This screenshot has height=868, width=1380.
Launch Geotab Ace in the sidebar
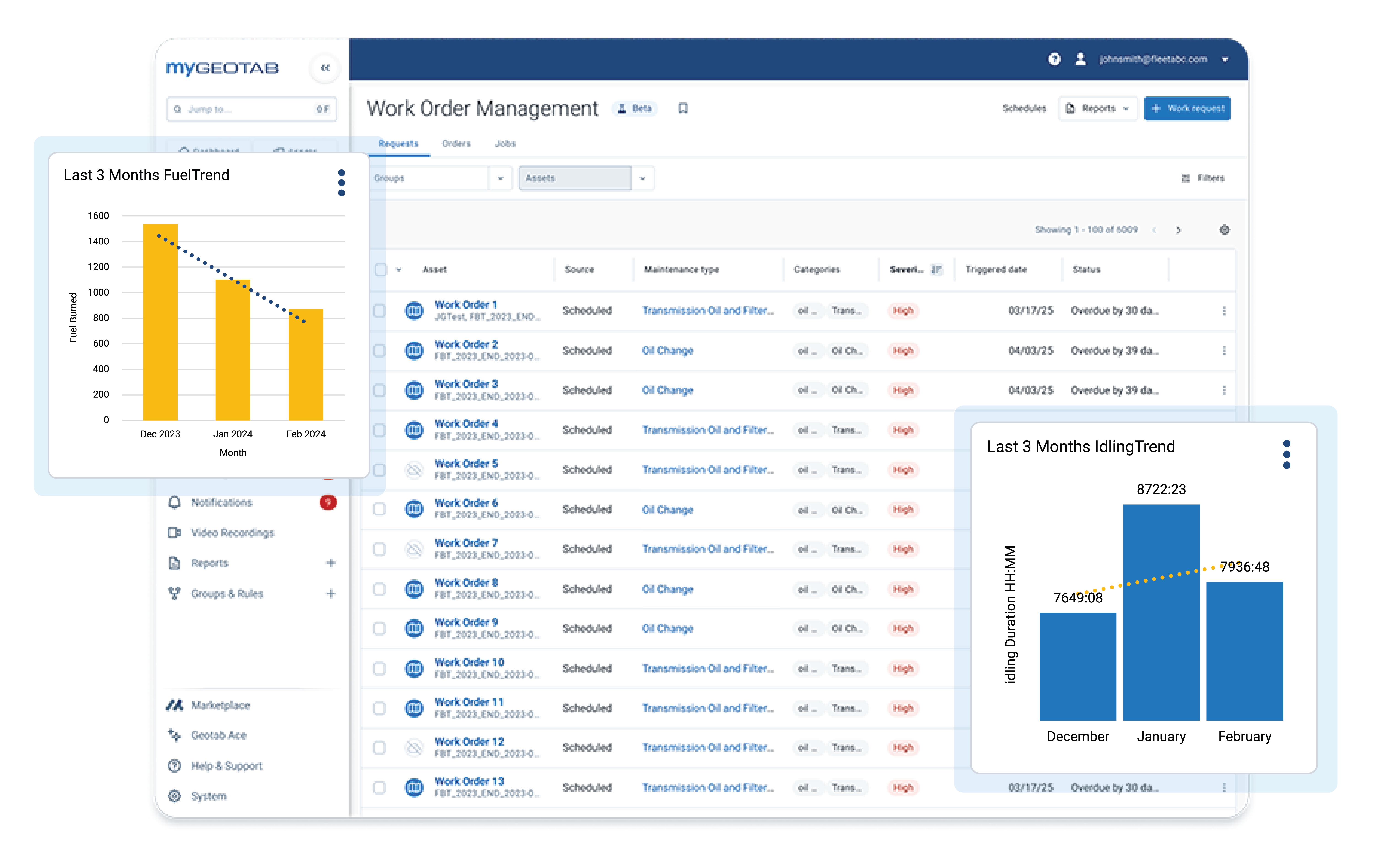218,735
